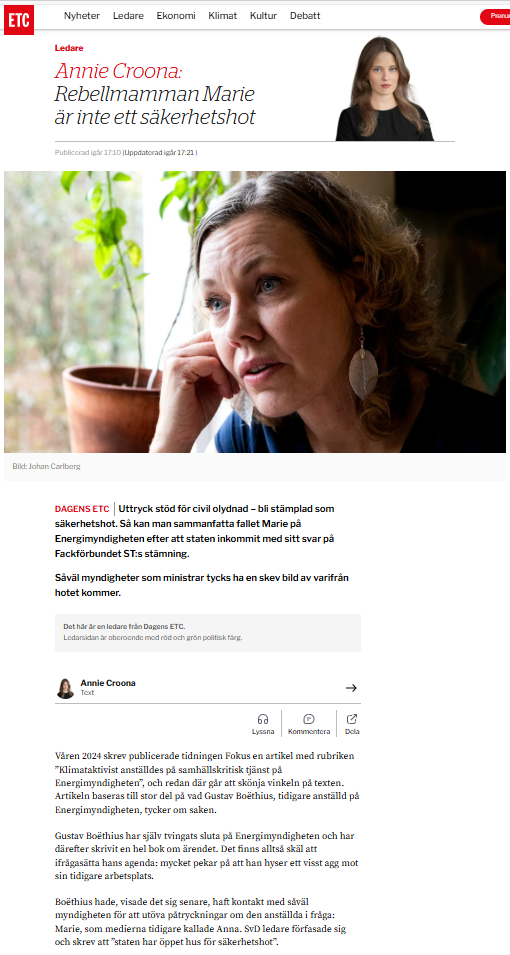The image size is (510, 955).
Task: Click arrow next to Annie Croona byline
Action: click(351, 688)
